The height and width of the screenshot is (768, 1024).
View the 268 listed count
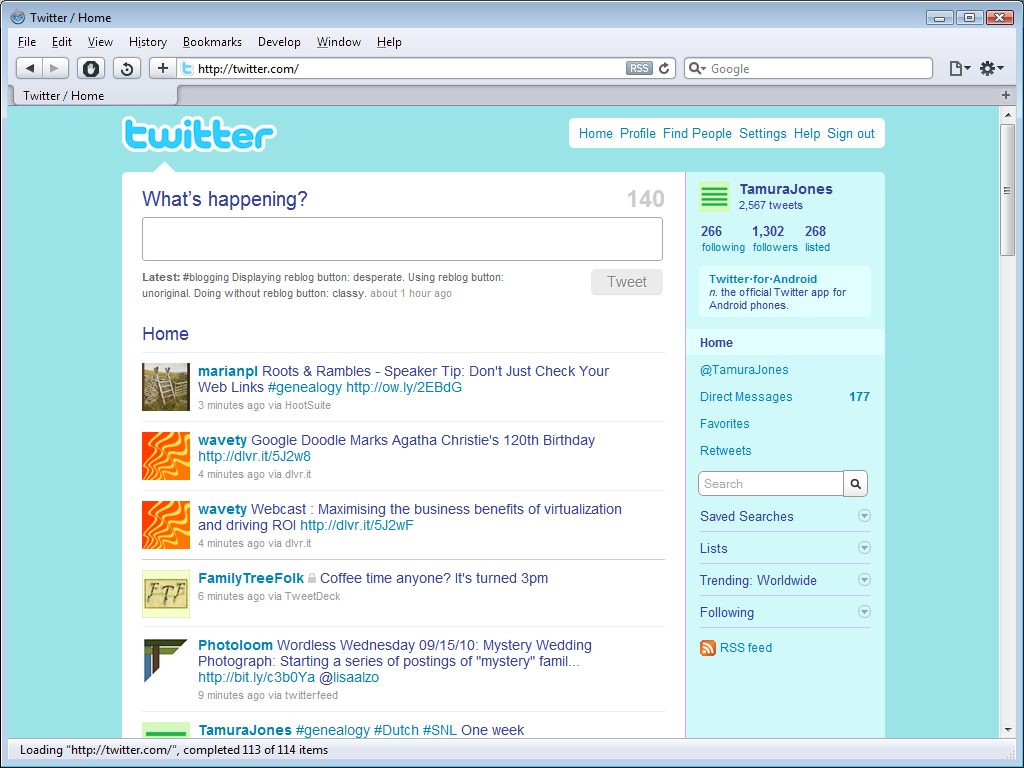click(817, 238)
